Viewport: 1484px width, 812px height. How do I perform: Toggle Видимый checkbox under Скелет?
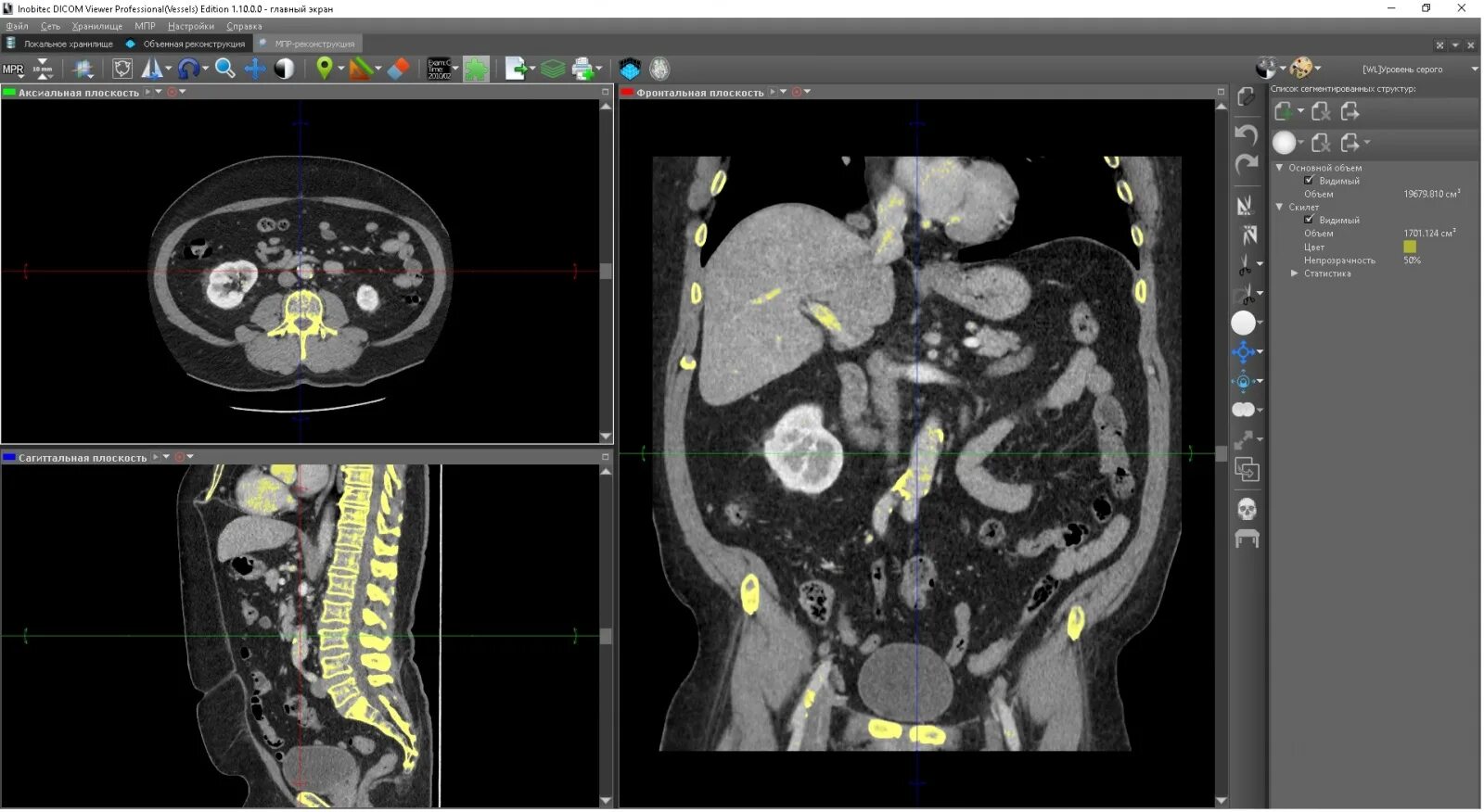[x=1309, y=220]
